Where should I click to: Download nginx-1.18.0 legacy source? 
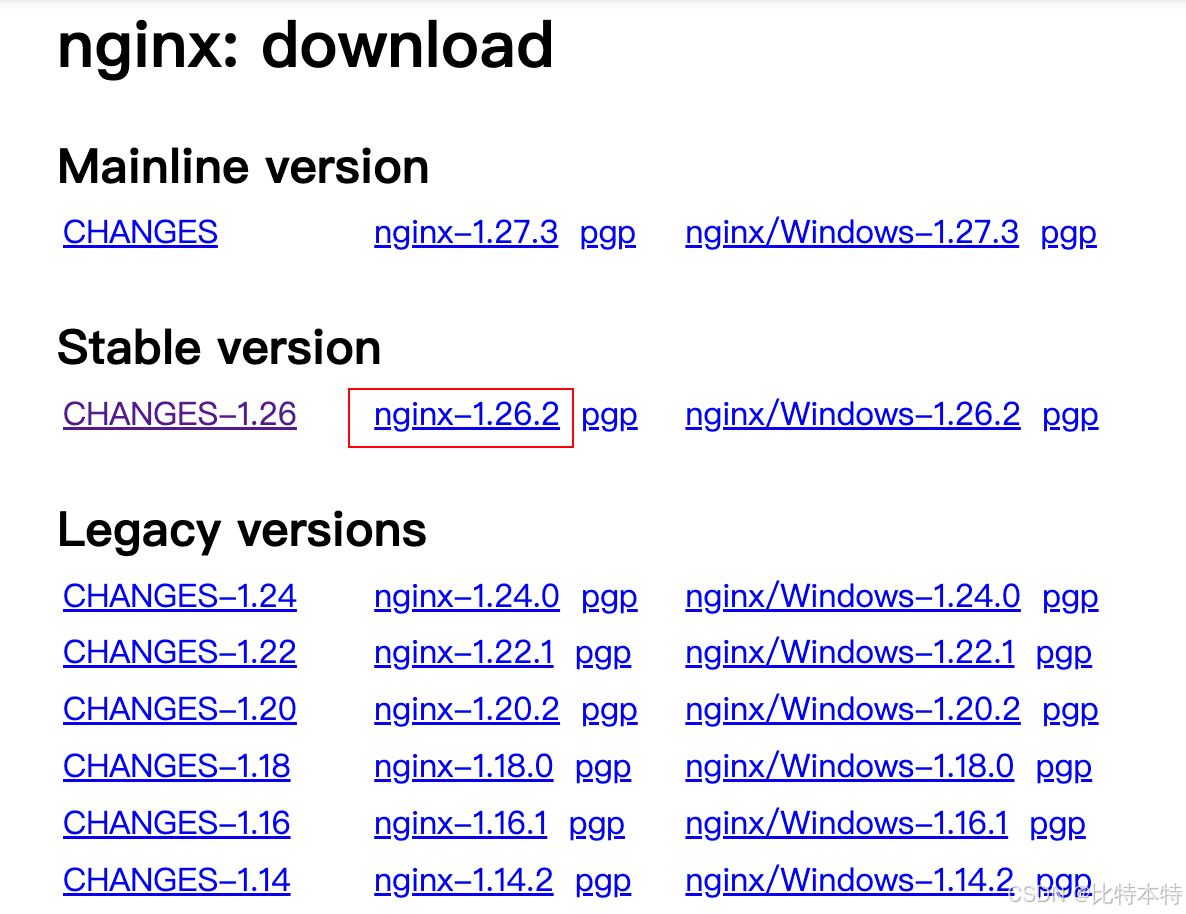click(464, 766)
